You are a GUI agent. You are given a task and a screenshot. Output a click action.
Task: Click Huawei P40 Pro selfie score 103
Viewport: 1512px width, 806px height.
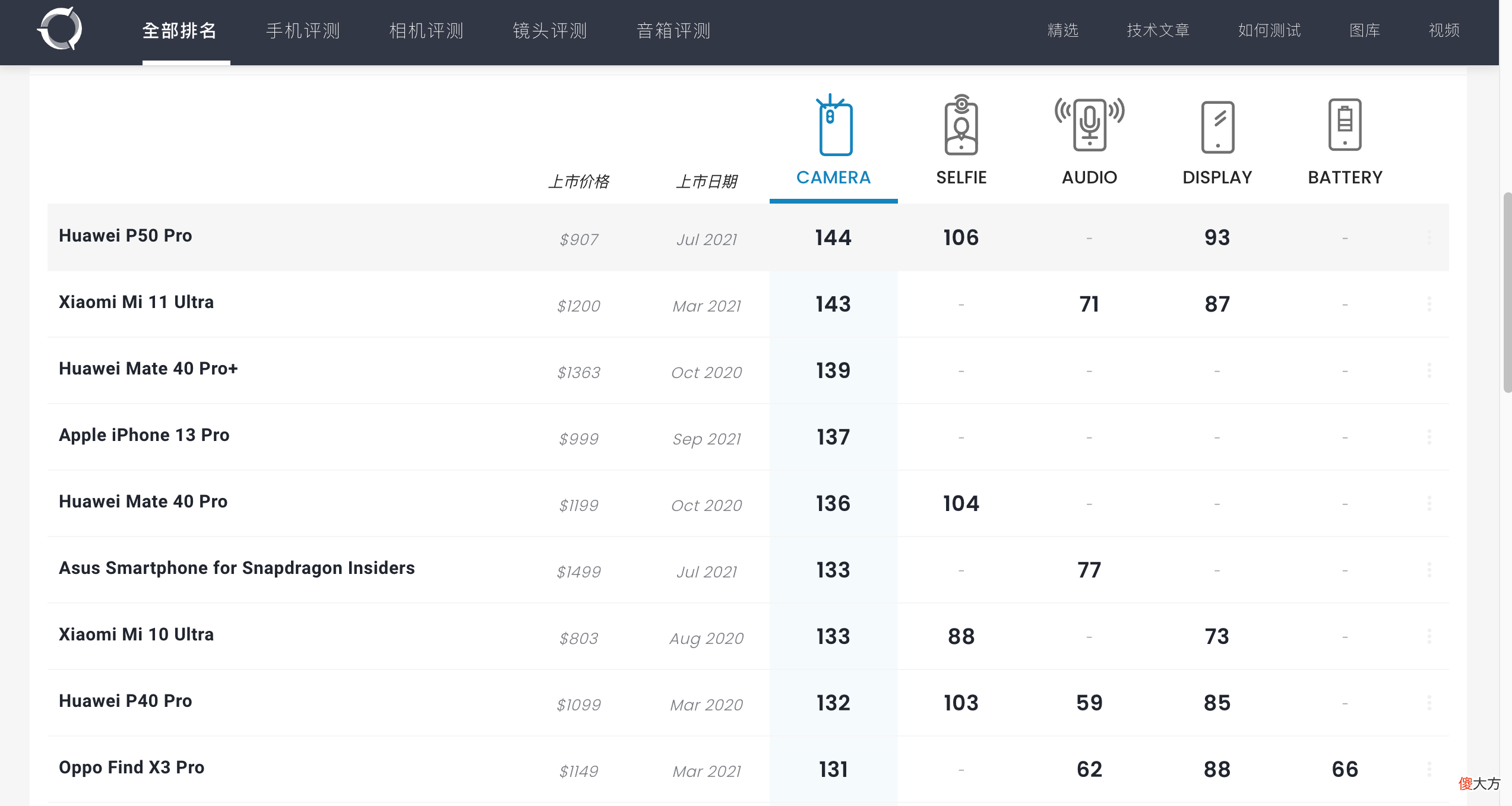[961, 703]
